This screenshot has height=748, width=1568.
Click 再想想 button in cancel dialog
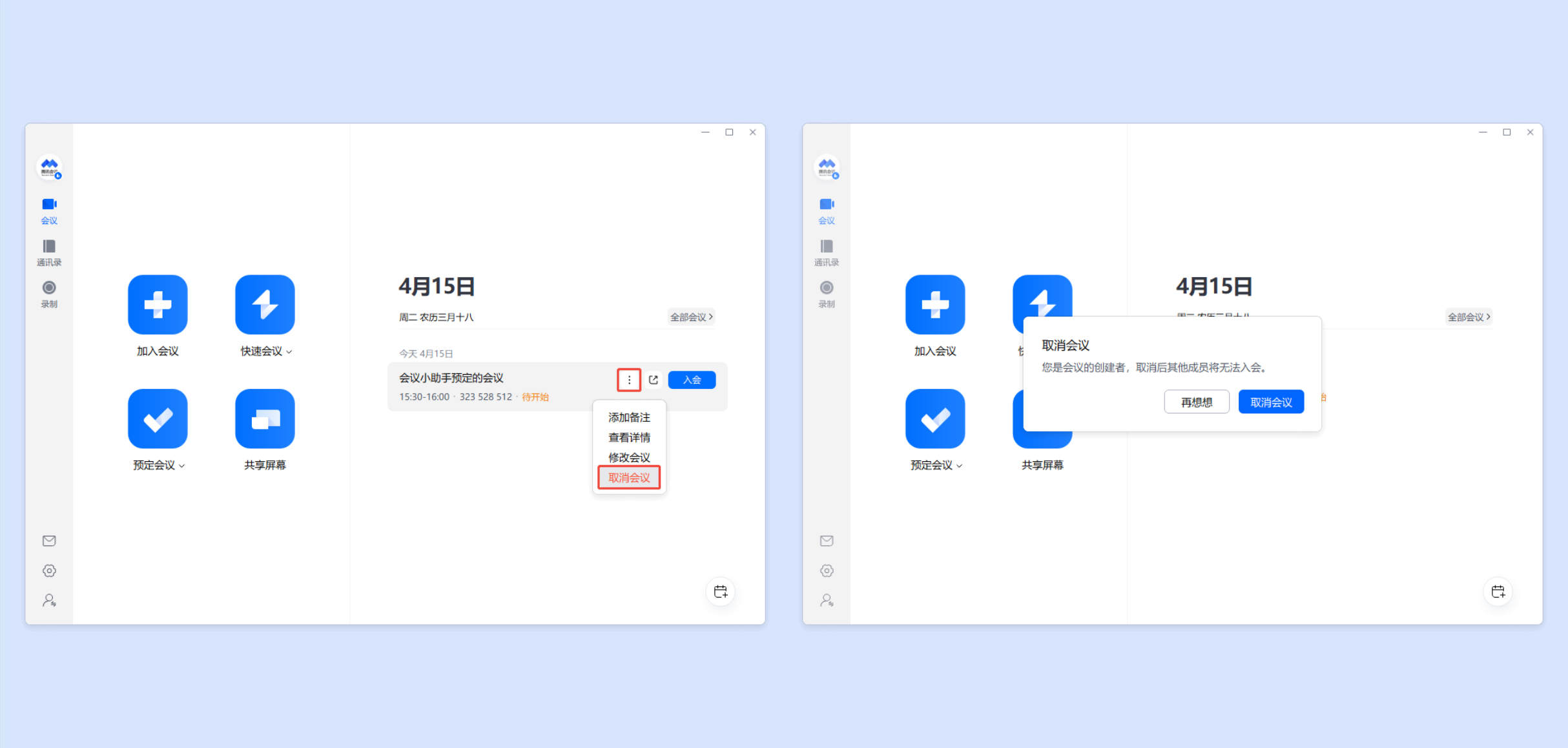[1196, 402]
